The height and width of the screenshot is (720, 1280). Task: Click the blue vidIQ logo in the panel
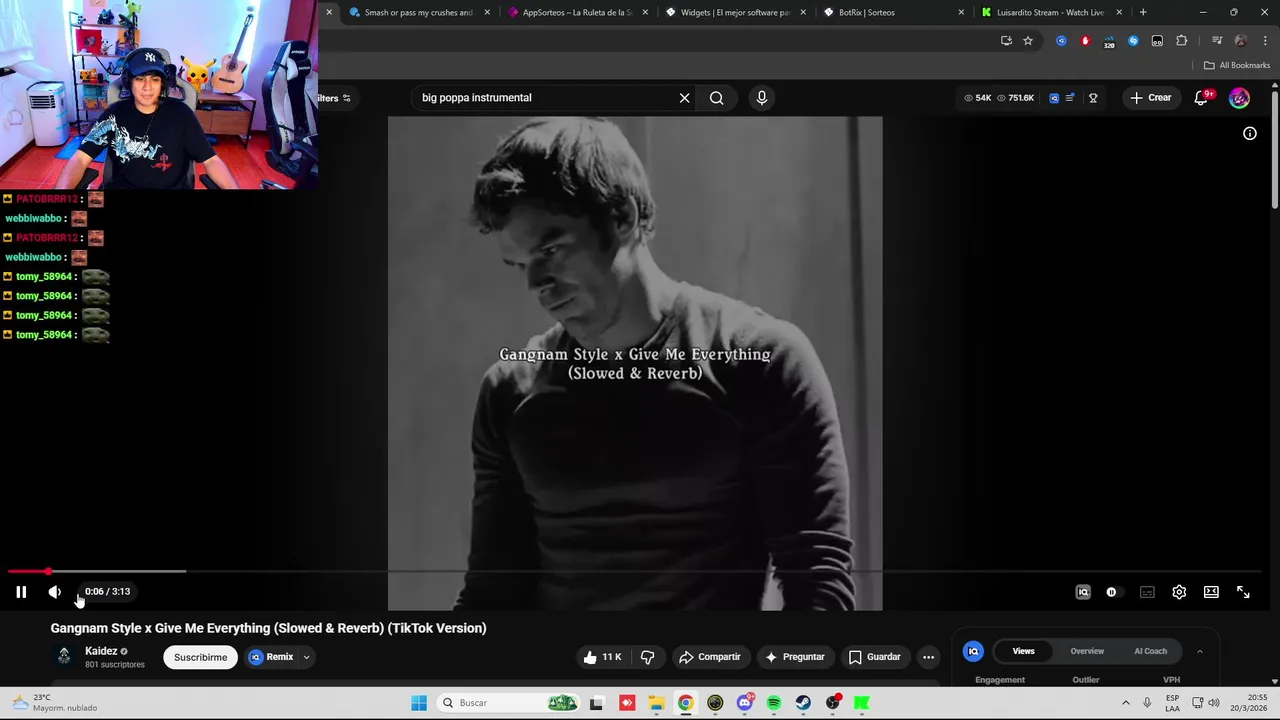(973, 651)
